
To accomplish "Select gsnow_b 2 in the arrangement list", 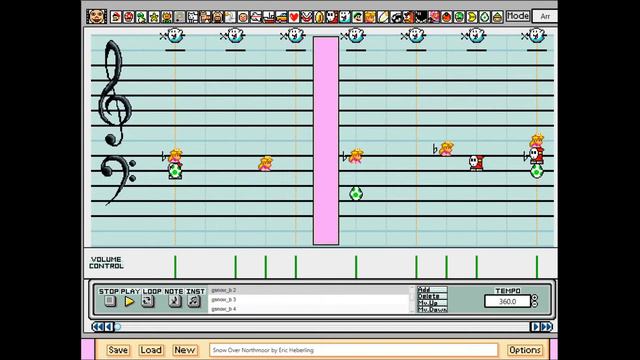I will tap(309, 290).
